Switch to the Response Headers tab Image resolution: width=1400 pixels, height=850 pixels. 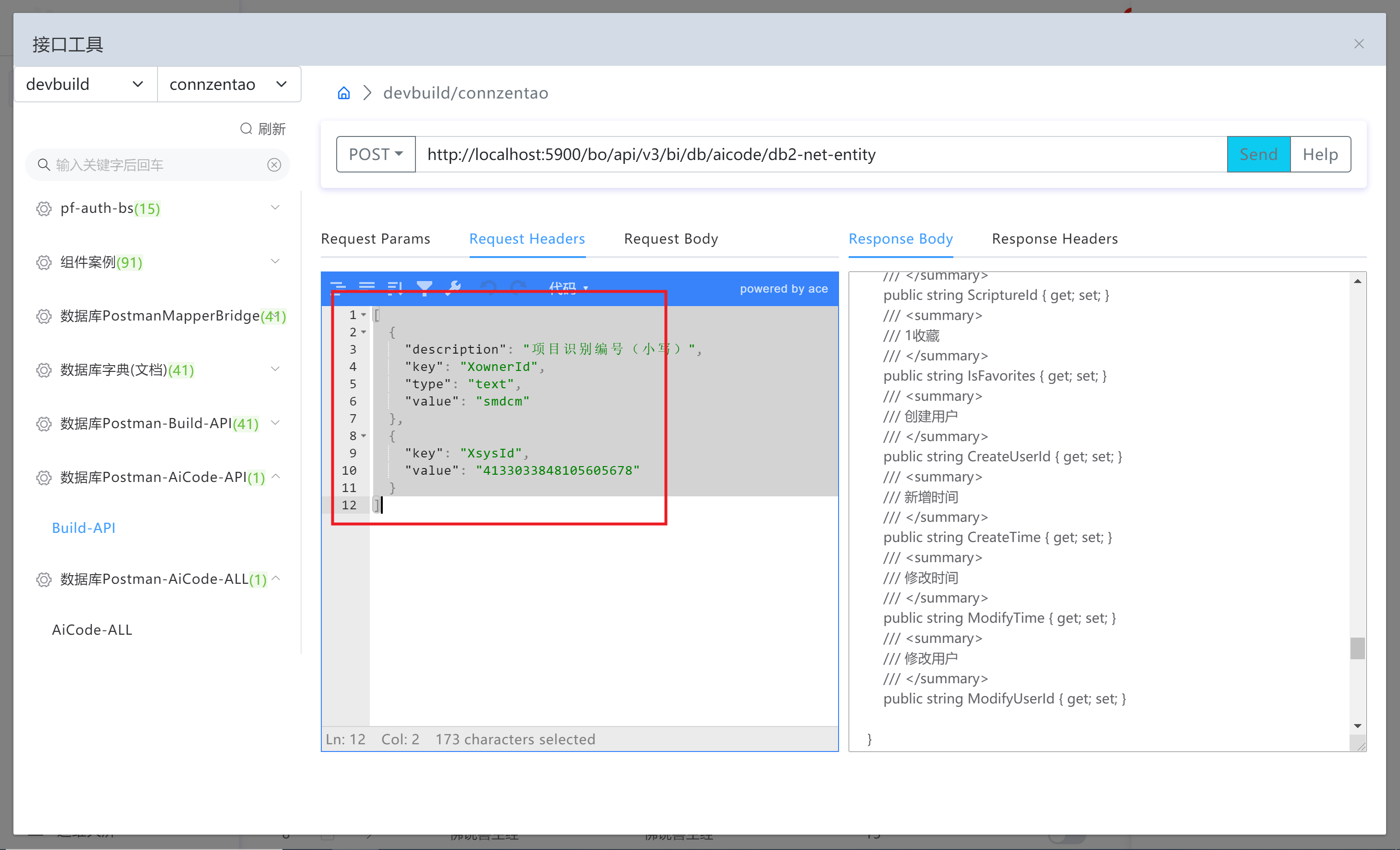tap(1055, 239)
